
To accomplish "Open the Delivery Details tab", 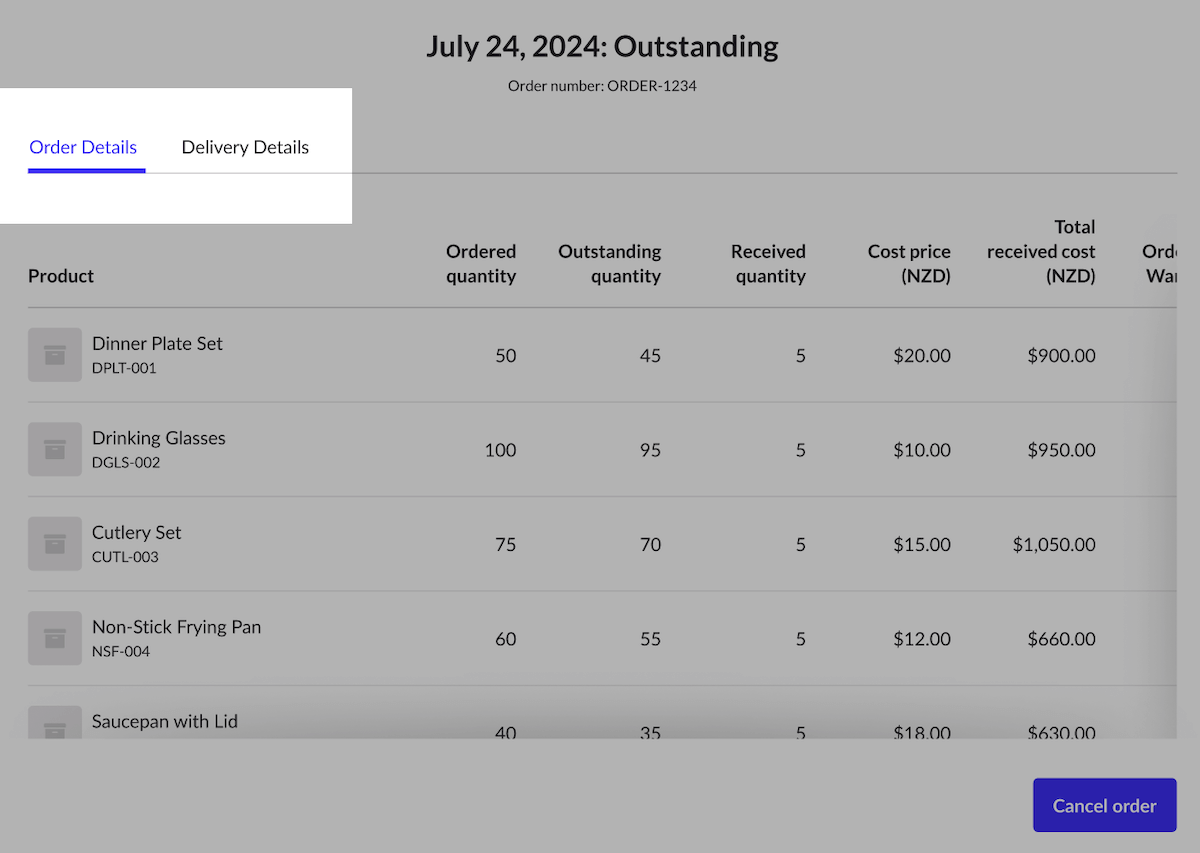I will click(x=245, y=148).
